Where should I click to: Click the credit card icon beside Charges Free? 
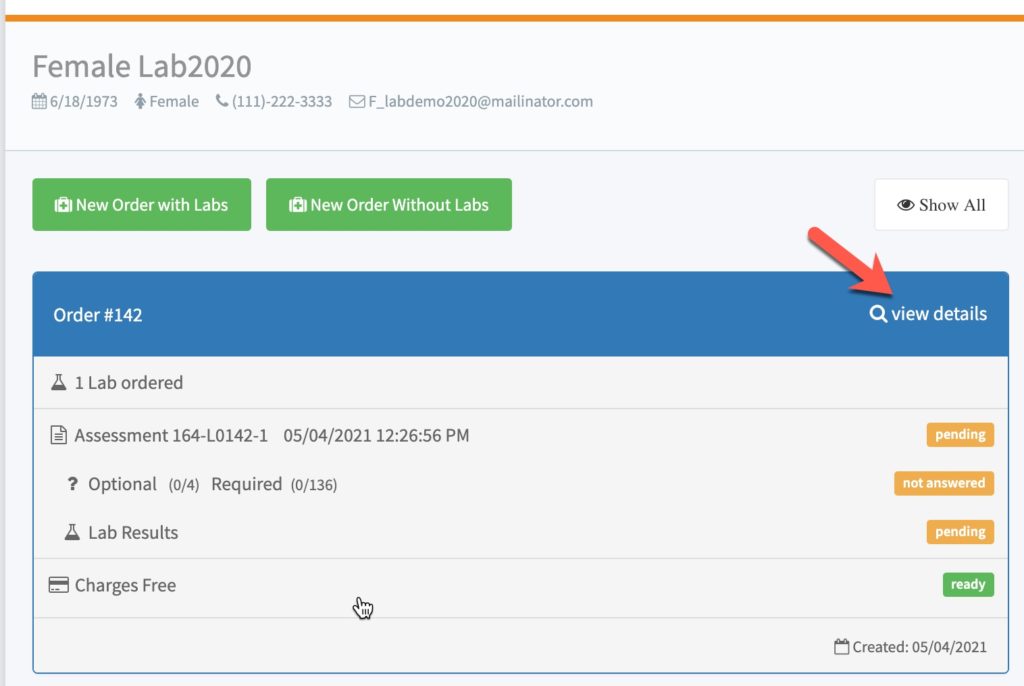coord(59,585)
